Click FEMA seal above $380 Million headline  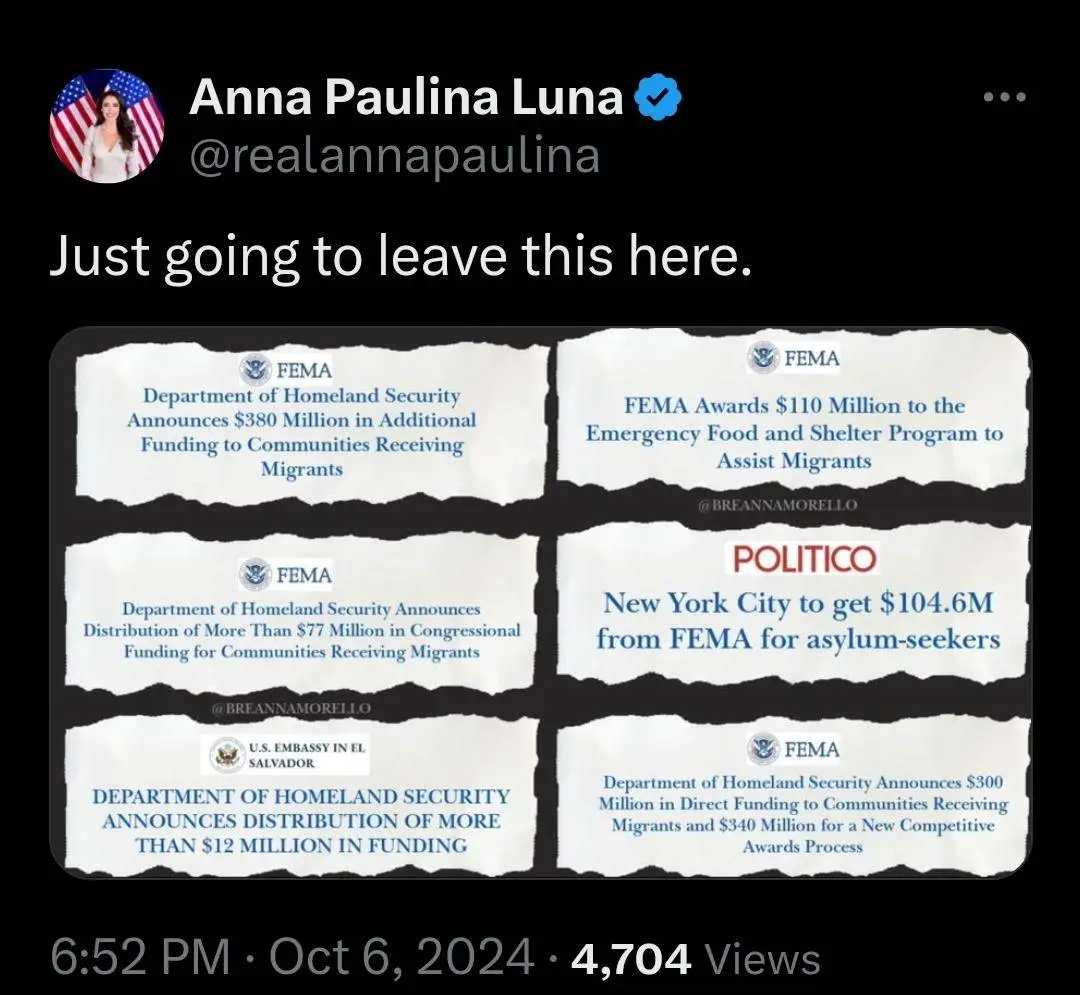point(254,370)
